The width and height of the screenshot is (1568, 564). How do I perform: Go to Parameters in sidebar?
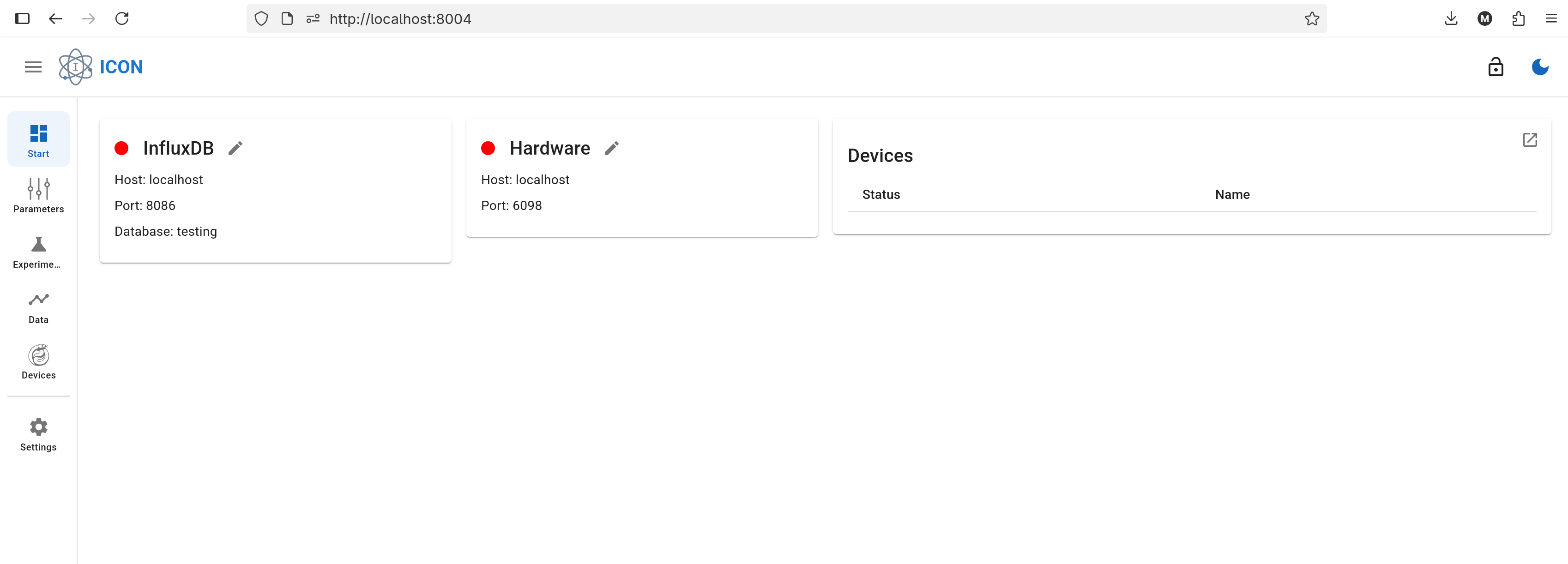pyautogui.click(x=38, y=195)
